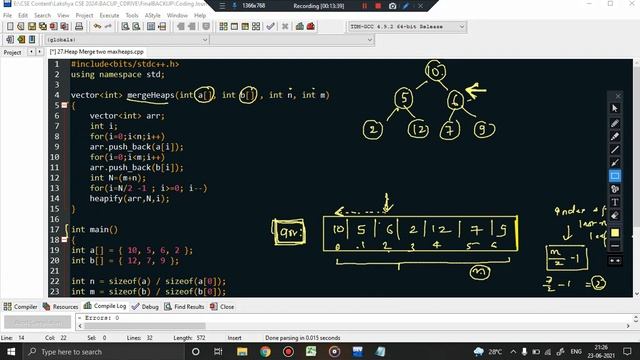Select the highlighter tool in the drawing palette
The image size is (640, 360).
pyautogui.click(x=615, y=136)
